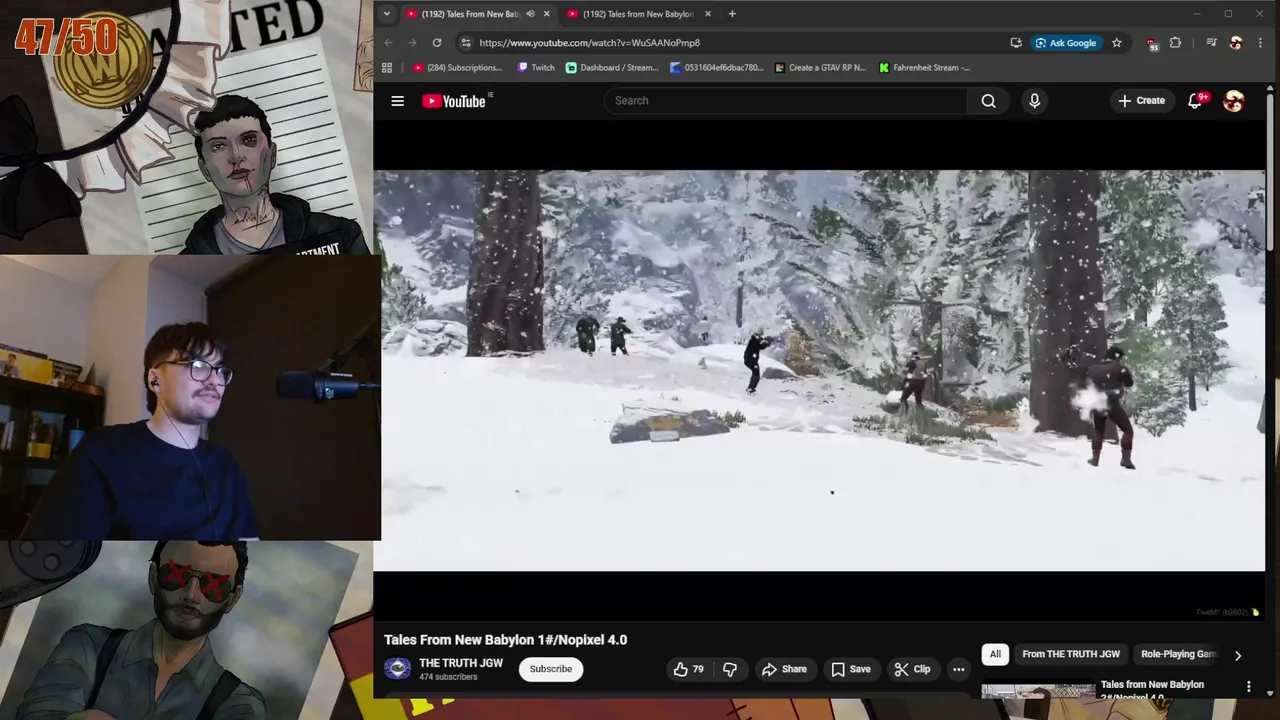Open the Chrome three-dot menu

[1260, 43]
